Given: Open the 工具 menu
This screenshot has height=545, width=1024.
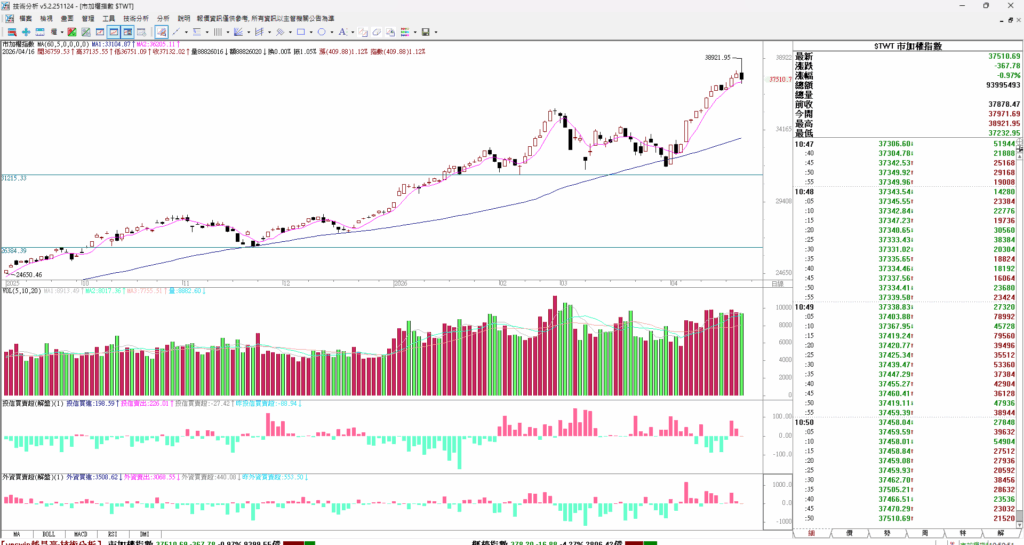Looking at the screenshot, I should click(111, 18).
